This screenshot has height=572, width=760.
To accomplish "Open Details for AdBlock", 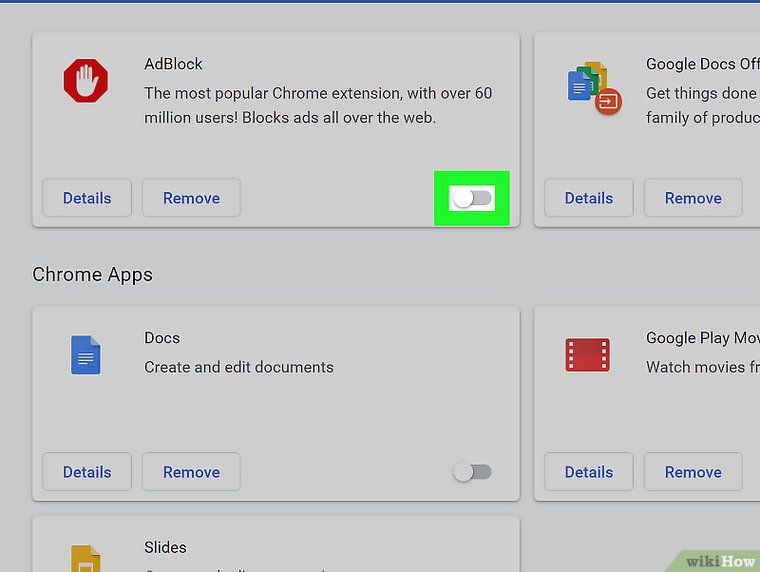I will [x=87, y=198].
